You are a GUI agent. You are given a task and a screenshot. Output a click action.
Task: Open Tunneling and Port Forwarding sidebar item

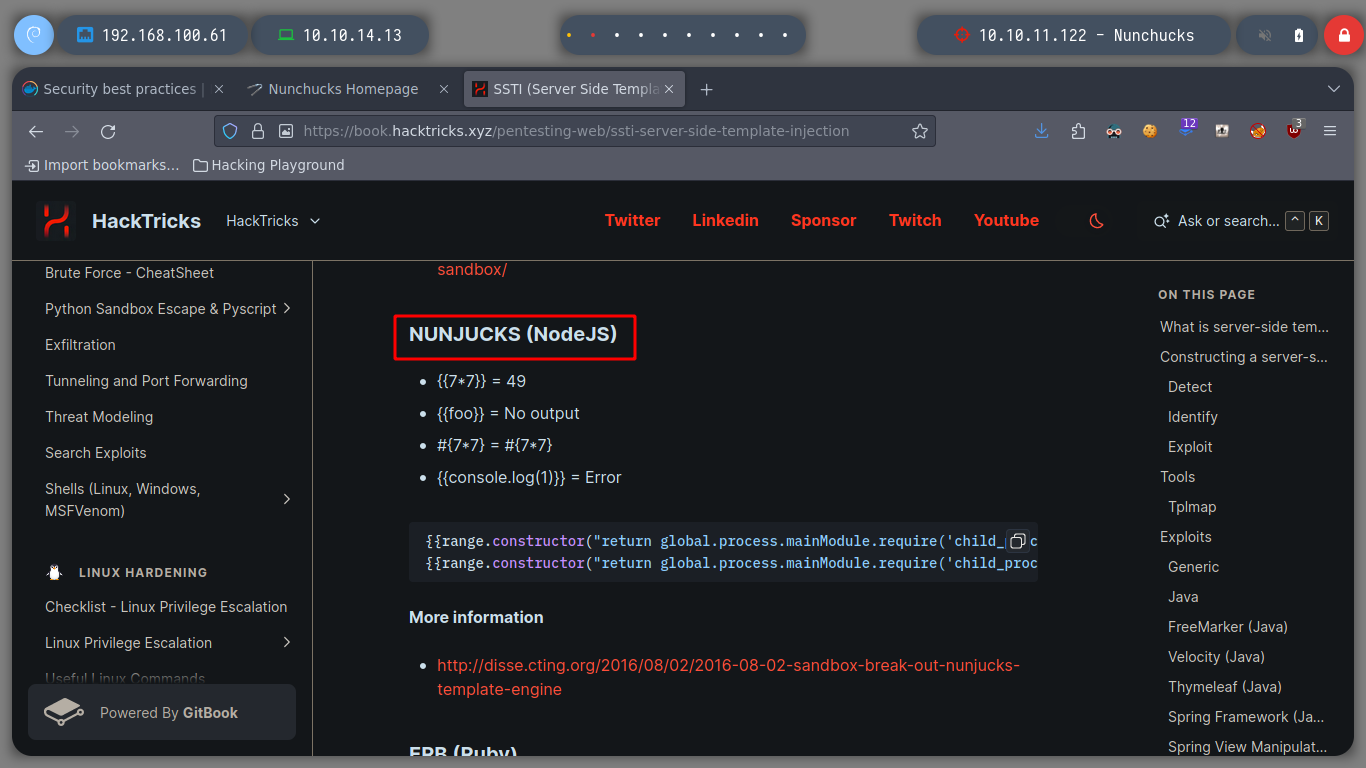pos(146,381)
